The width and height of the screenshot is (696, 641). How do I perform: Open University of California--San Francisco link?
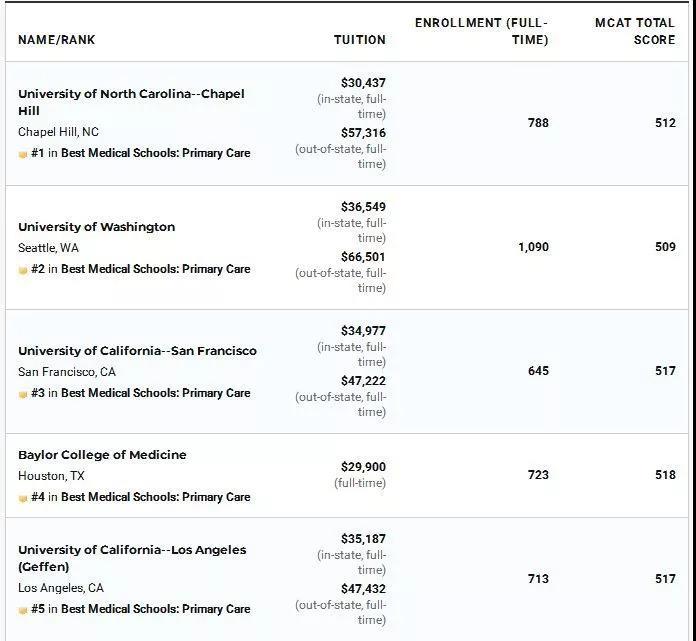137,351
